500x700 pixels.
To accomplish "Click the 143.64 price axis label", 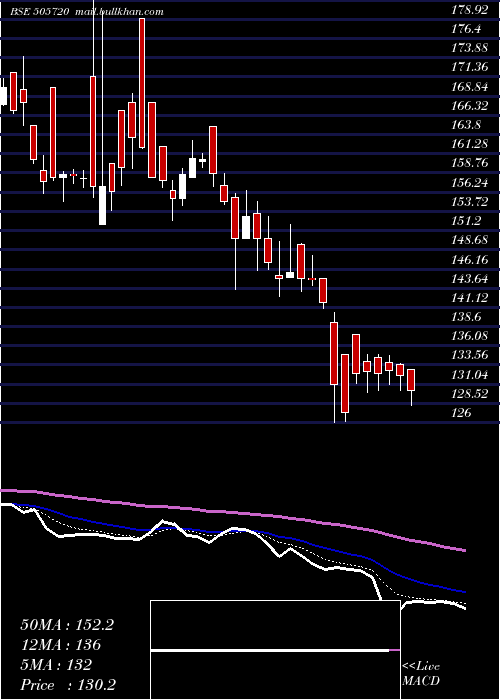I will click(470, 279).
